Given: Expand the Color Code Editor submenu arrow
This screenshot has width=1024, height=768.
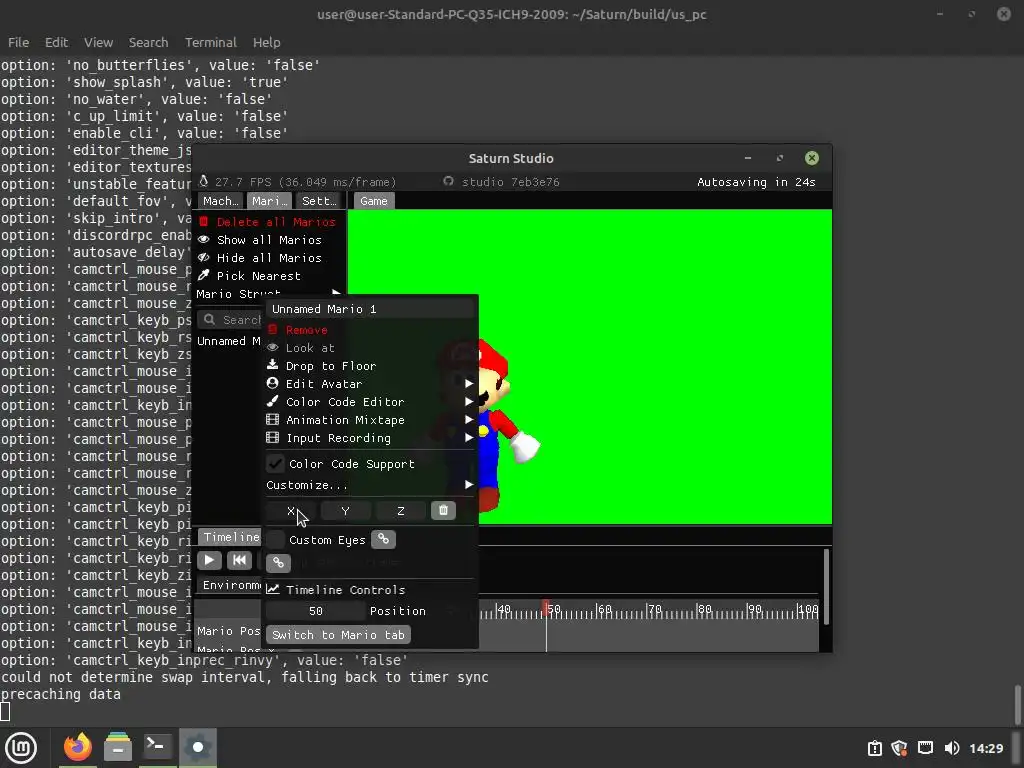Looking at the screenshot, I should (x=469, y=402).
